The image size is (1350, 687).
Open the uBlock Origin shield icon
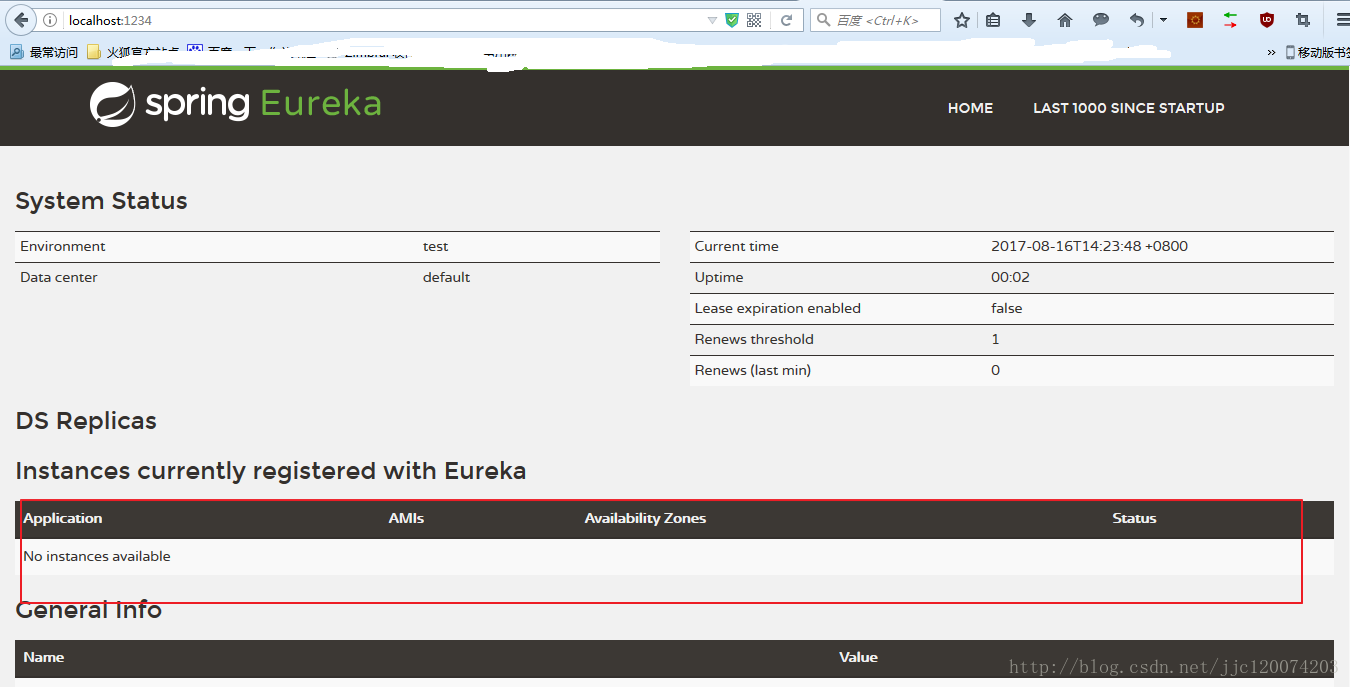click(x=1267, y=20)
